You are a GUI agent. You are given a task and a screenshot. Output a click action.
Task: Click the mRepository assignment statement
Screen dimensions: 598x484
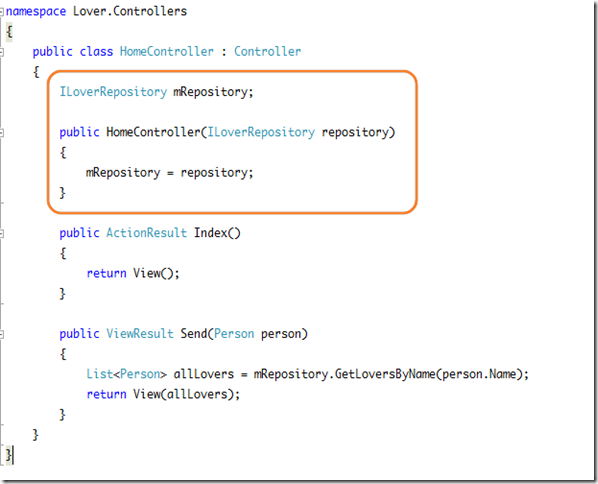pos(169,173)
